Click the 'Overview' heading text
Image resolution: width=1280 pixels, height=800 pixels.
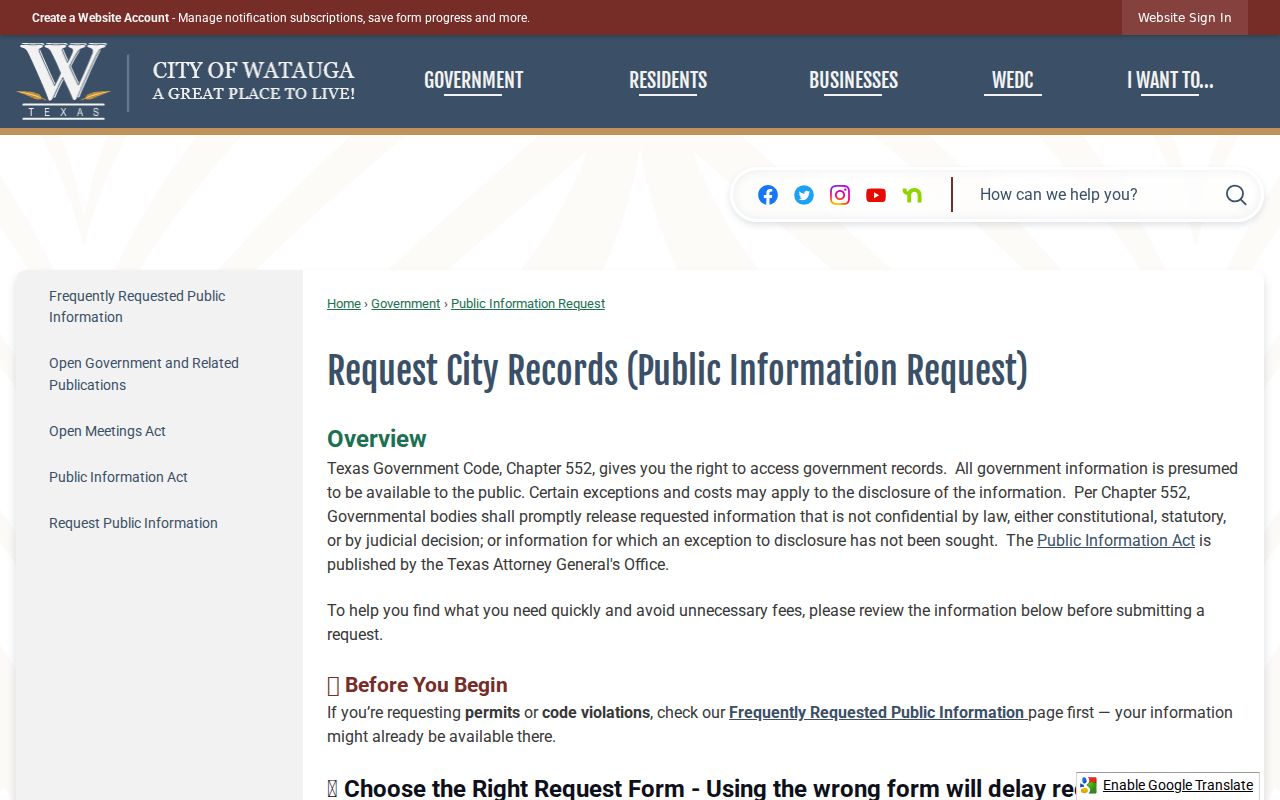[377, 439]
